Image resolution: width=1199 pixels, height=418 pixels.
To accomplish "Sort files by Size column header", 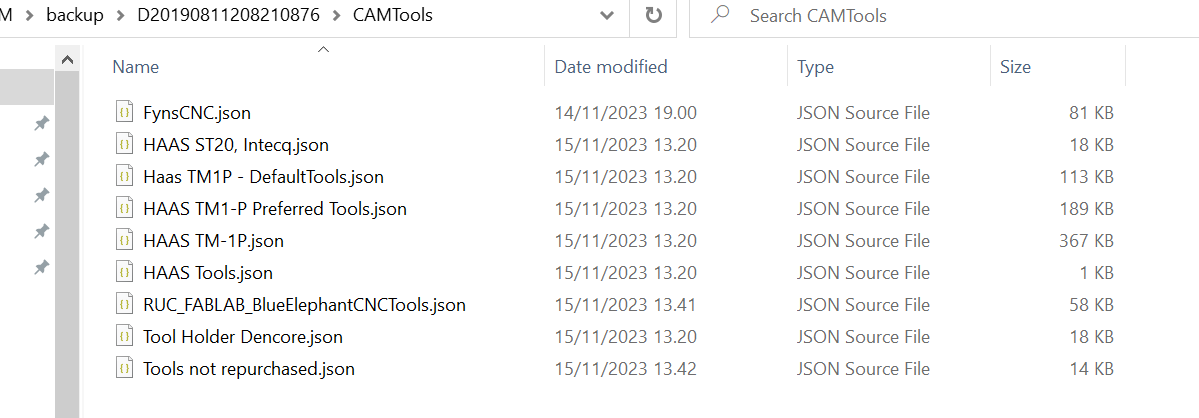I will click(1015, 66).
